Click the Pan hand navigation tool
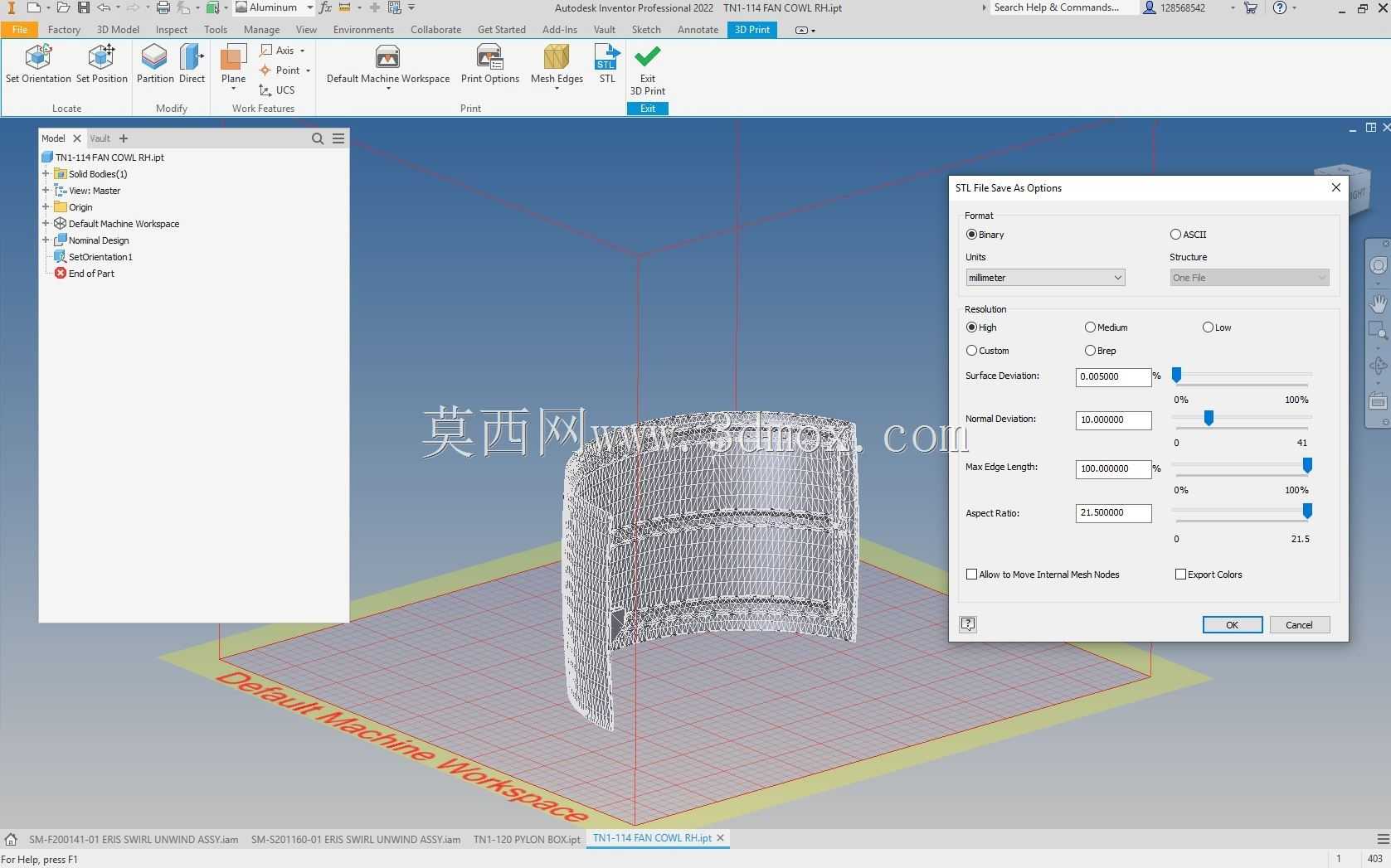 pyautogui.click(x=1378, y=303)
